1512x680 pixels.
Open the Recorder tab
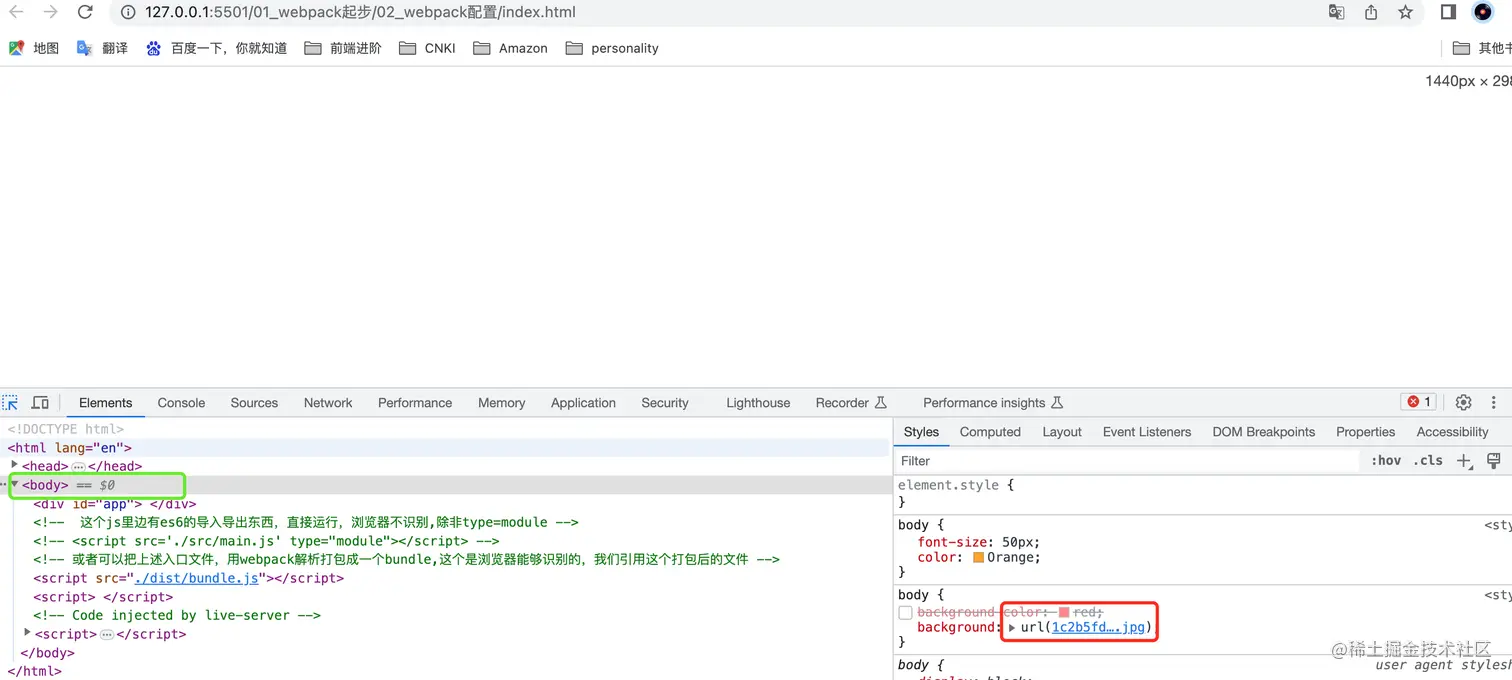(x=851, y=403)
